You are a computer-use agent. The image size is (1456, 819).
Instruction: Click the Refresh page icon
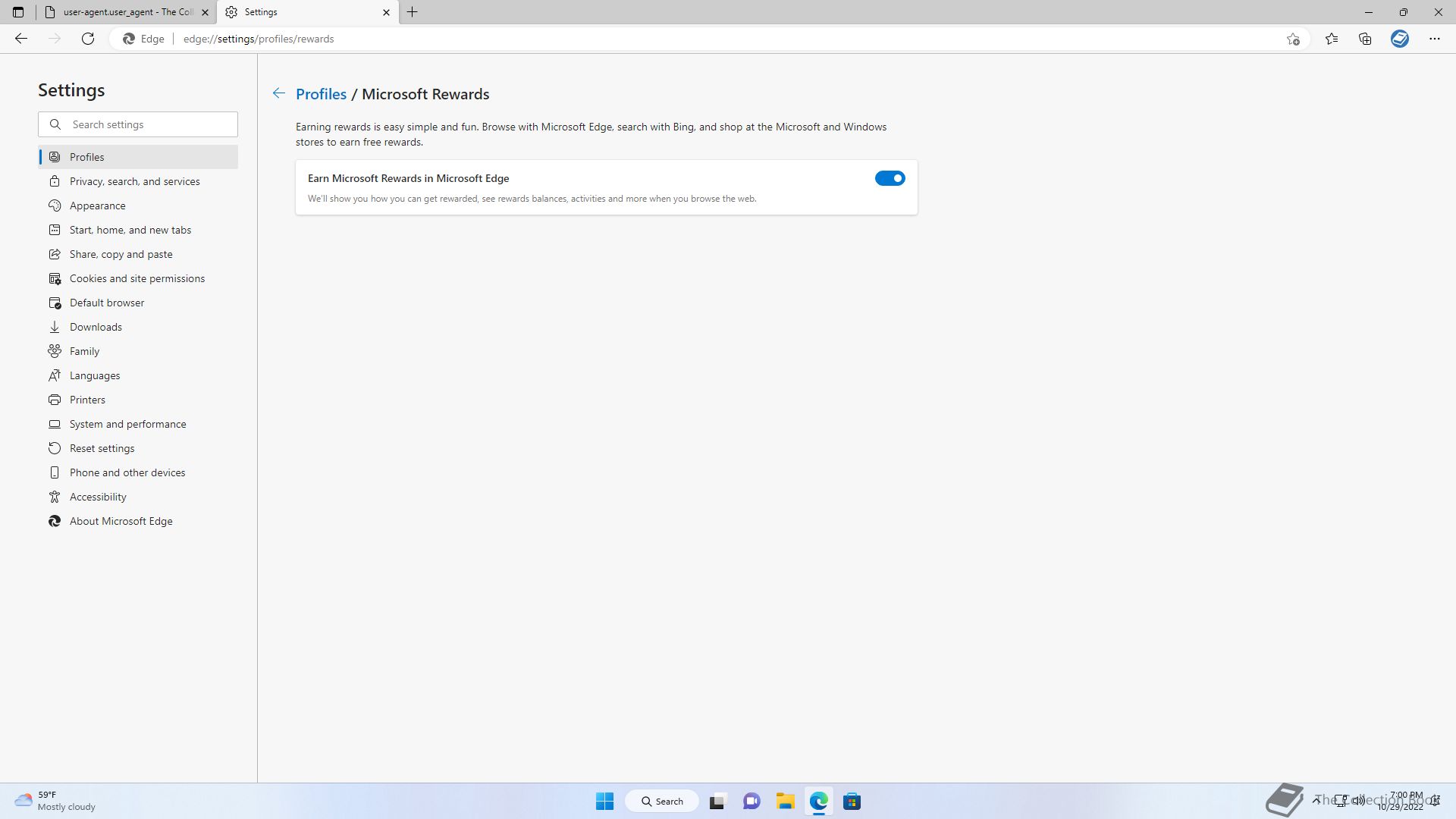pos(88,39)
